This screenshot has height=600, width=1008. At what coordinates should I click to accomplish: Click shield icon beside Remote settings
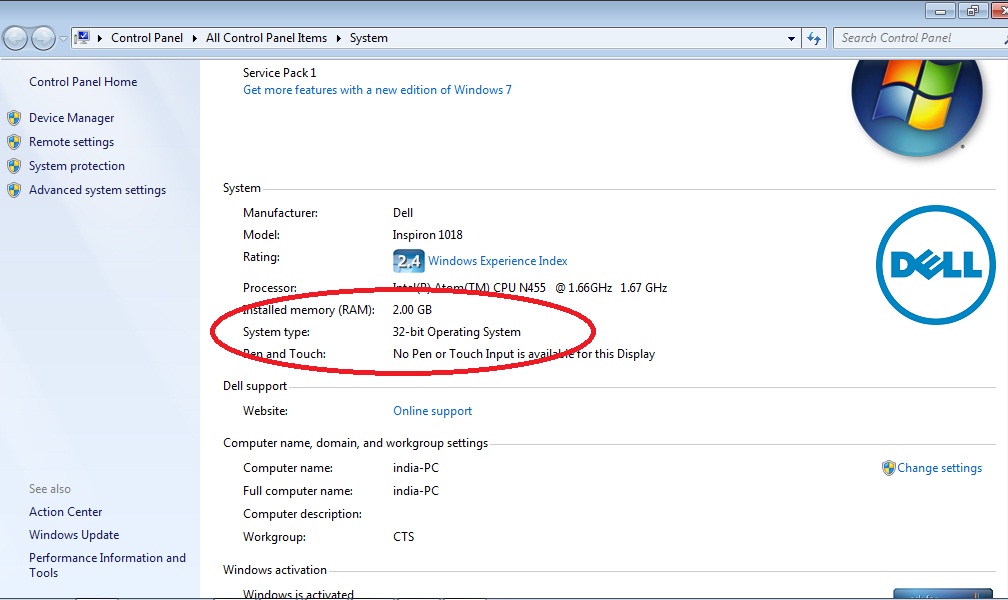point(14,142)
